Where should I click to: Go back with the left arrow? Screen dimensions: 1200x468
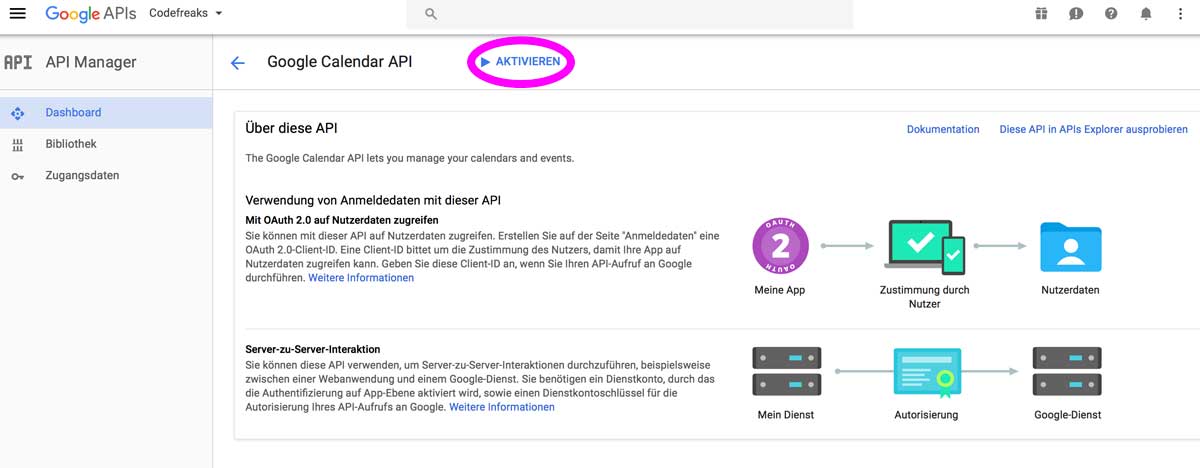(x=237, y=62)
